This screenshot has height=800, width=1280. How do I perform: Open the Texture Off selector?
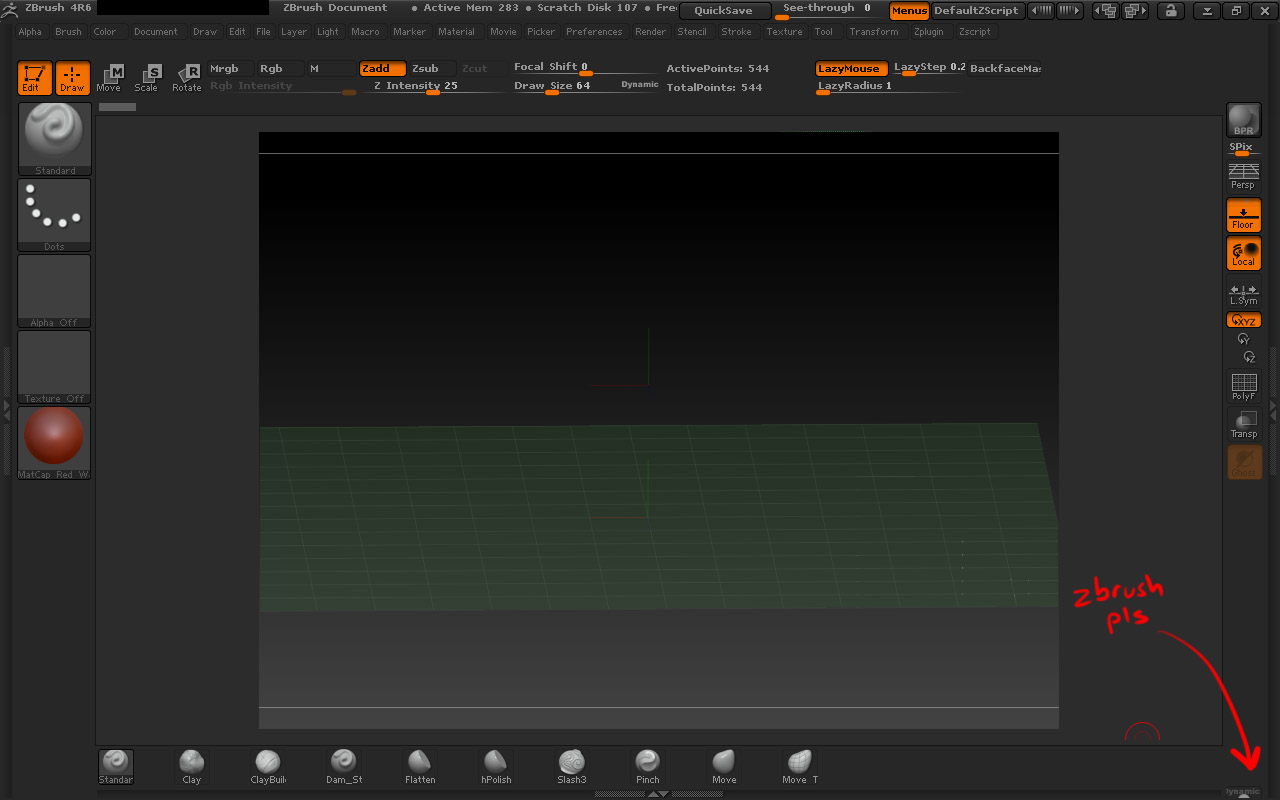[x=54, y=367]
